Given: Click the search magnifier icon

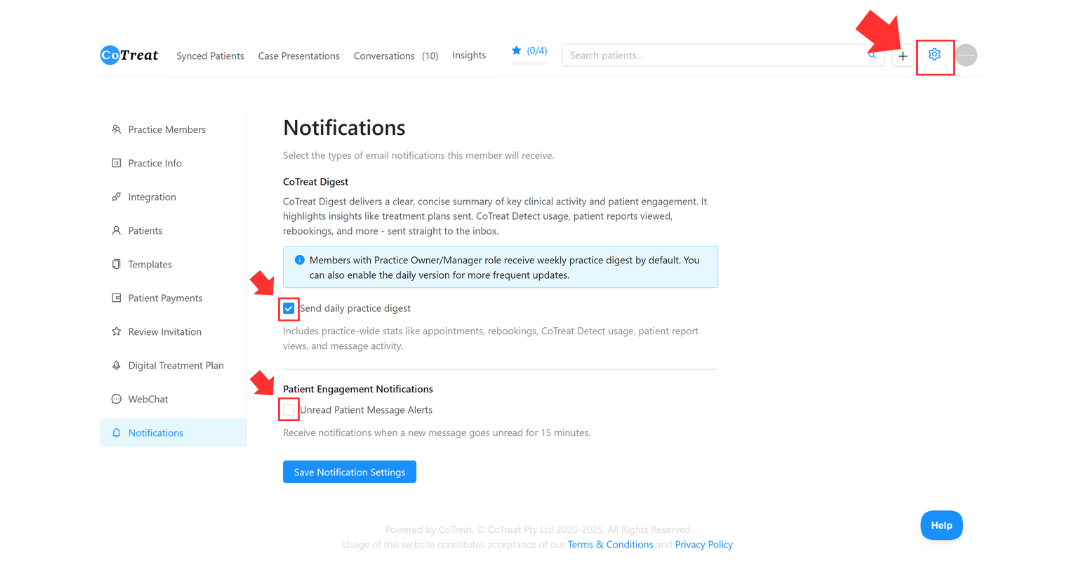Looking at the screenshot, I should [x=872, y=55].
